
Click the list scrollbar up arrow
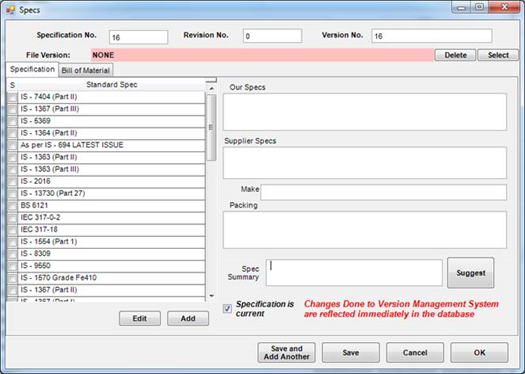[x=211, y=89]
